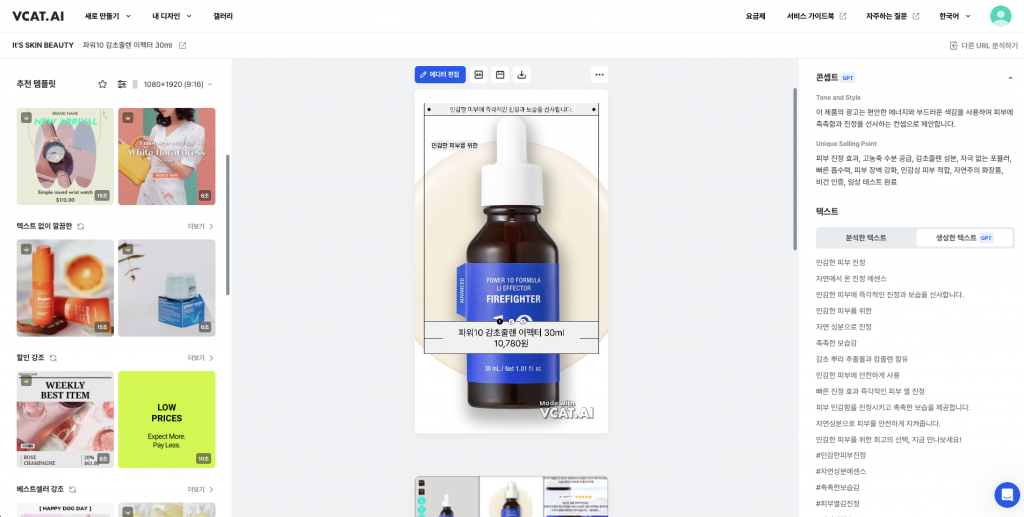Open the chat support bubble

click(1007, 495)
